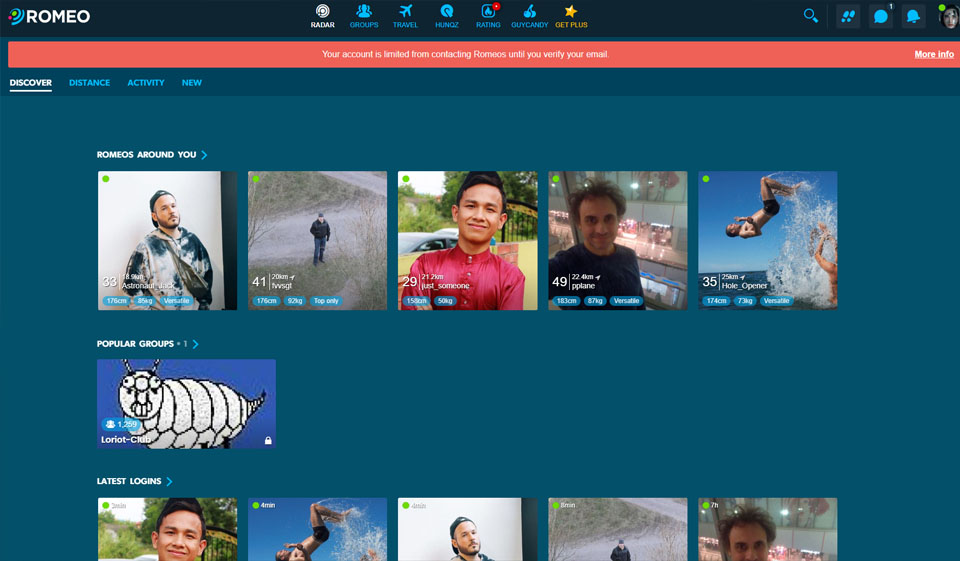The width and height of the screenshot is (960, 561).
Task: Expand the Popular Groups section arrow
Action: tap(196, 344)
